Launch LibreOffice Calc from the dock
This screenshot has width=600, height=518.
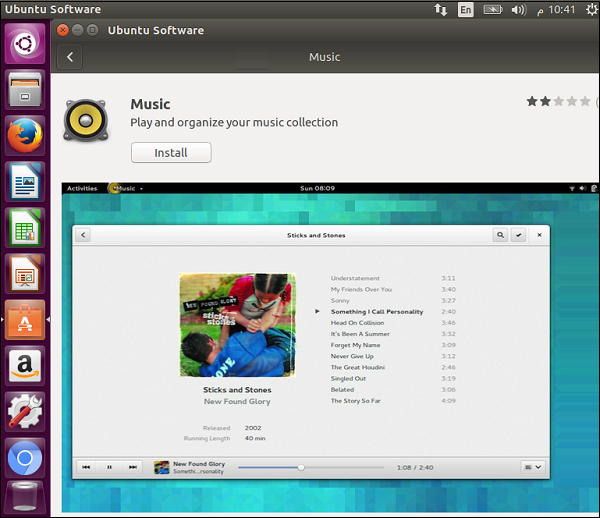25,227
